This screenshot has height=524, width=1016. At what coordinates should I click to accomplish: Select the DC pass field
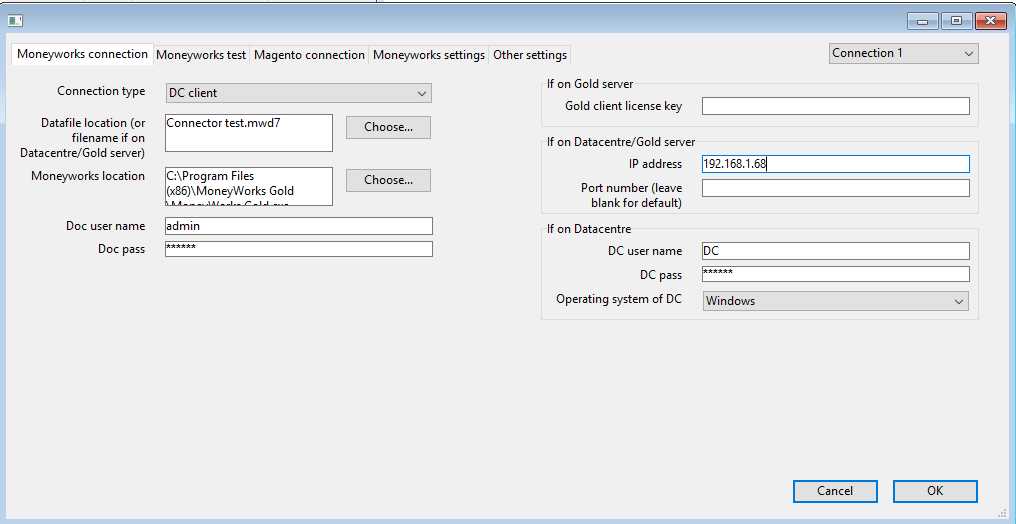tap(836, 274)
